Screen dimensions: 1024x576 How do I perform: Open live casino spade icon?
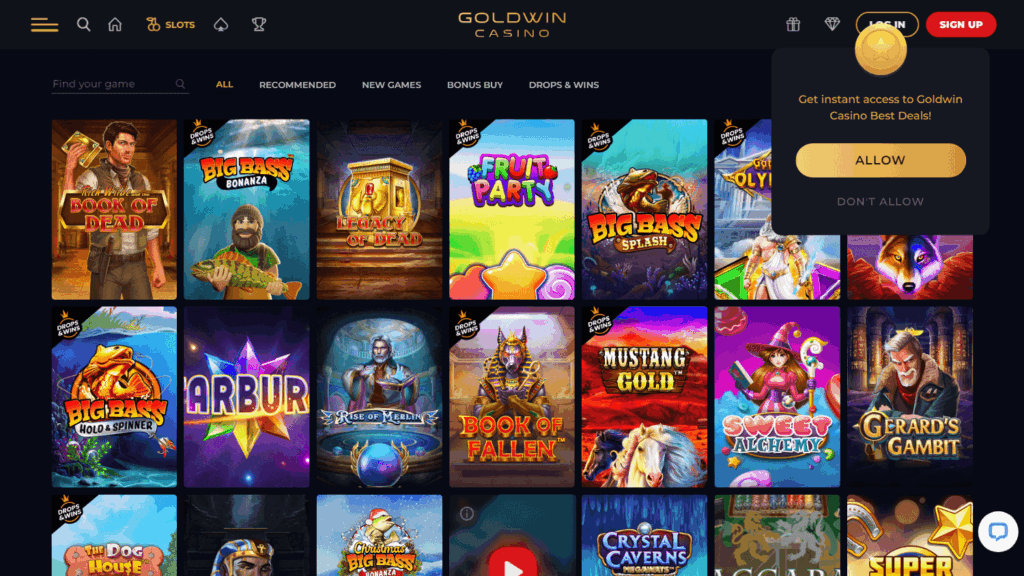coord(221,24)
